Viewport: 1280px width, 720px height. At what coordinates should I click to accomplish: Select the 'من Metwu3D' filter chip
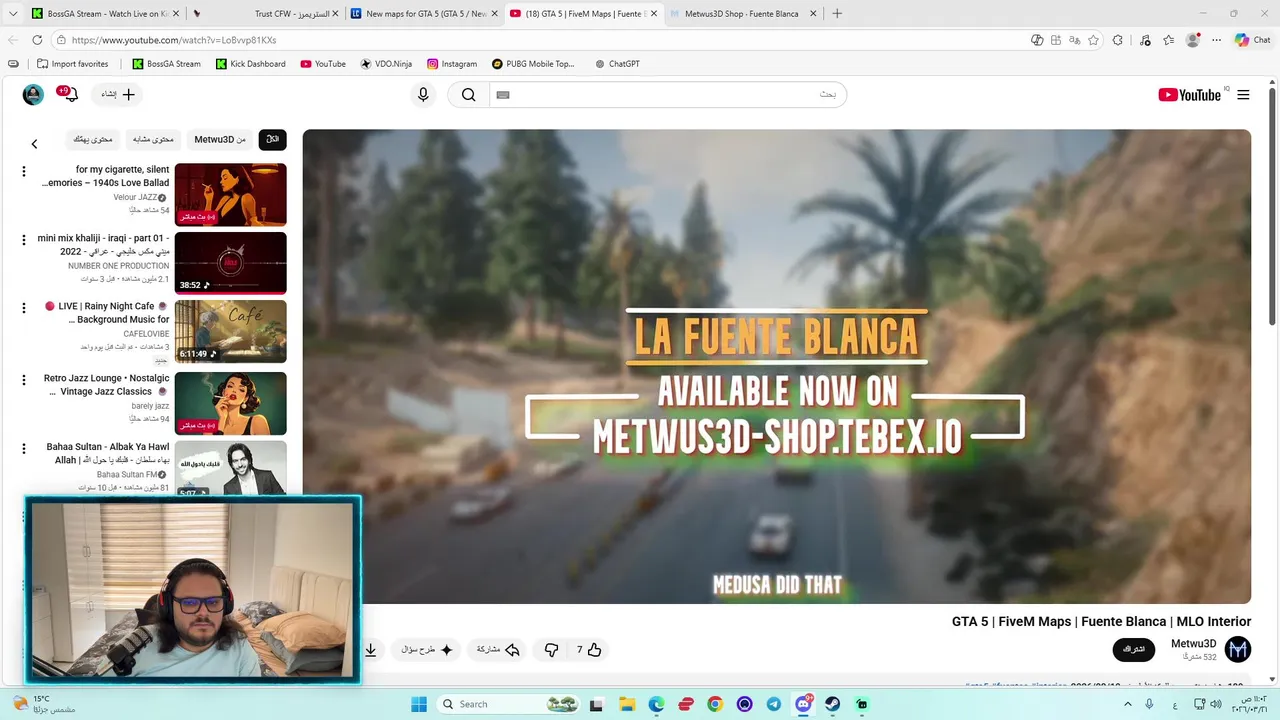[x=220, y=140]
